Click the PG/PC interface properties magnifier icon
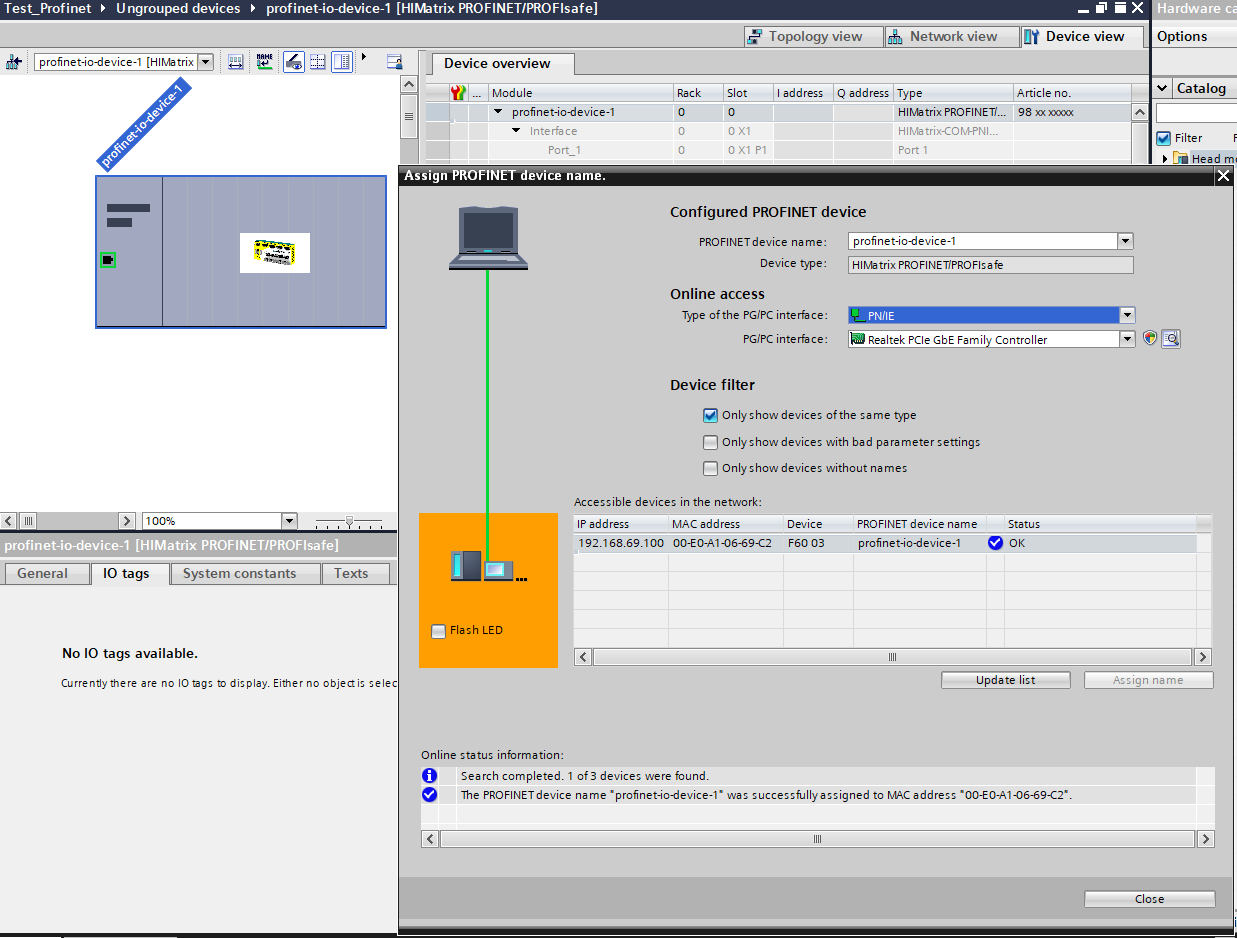Screen dimensions: 1237x938 [1171, 339]
